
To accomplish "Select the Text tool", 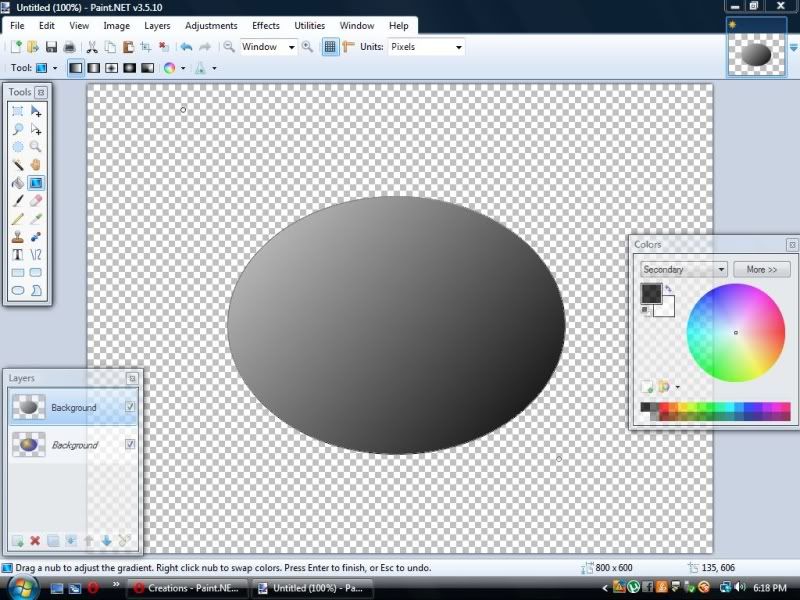I will (x=18, y=254).
